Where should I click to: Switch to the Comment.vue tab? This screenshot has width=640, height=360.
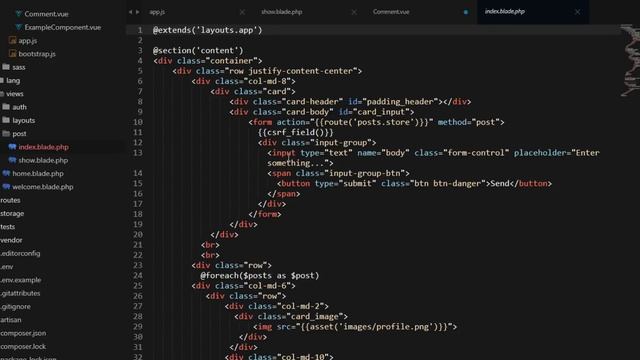(x=391, y=12)
